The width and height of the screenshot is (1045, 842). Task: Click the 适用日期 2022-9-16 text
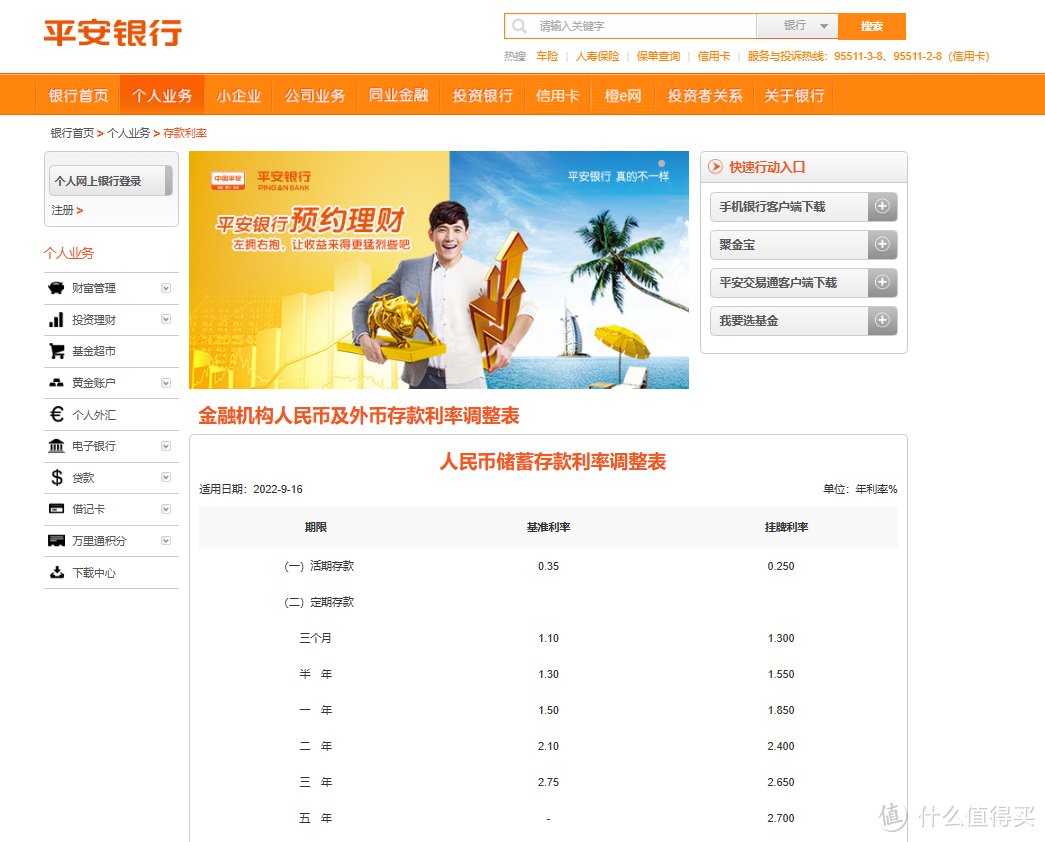[x=251, y=489]
